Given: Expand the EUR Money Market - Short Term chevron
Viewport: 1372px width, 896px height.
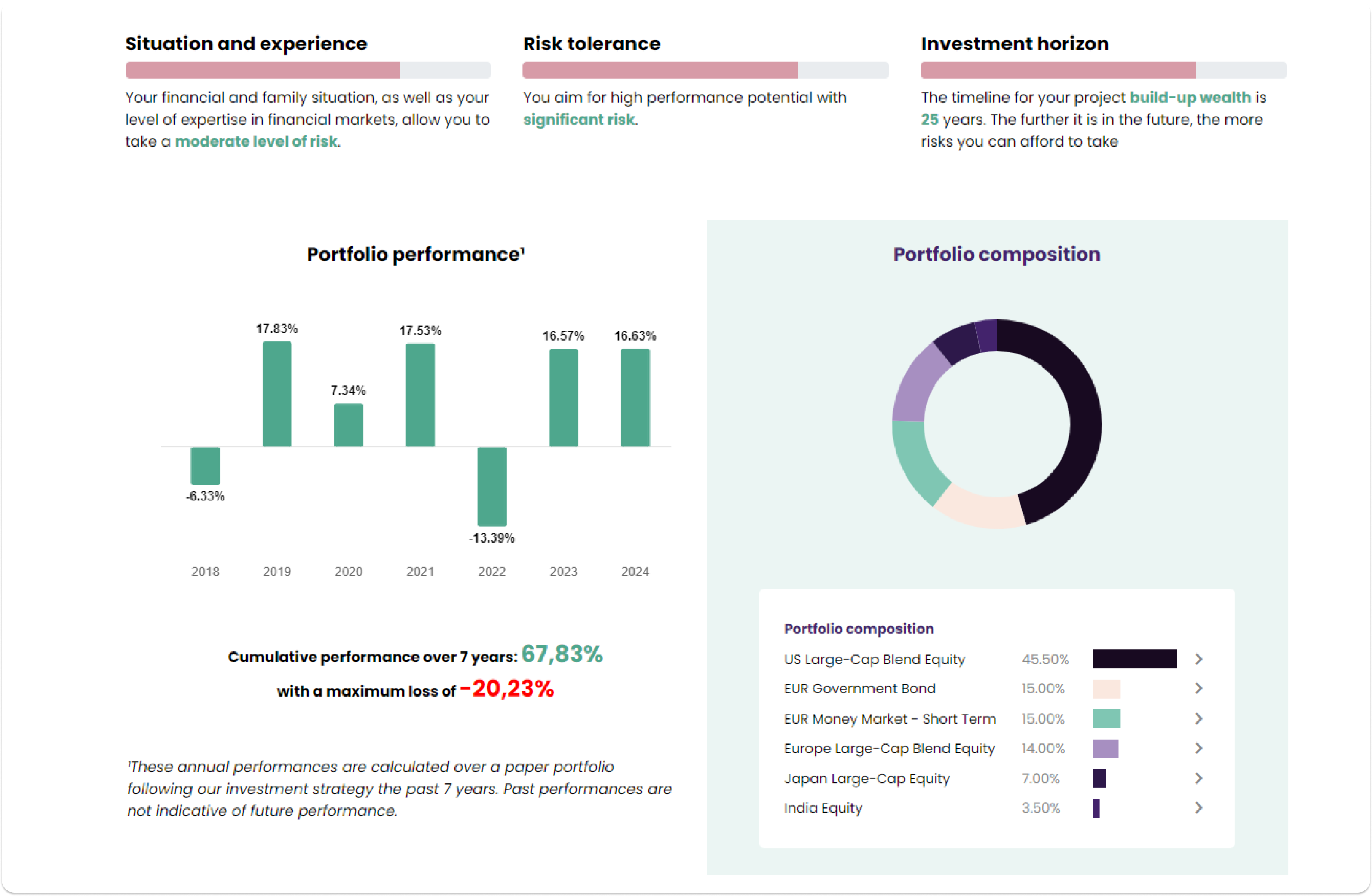Looking at the screenshot, I should pos(1198,719).
